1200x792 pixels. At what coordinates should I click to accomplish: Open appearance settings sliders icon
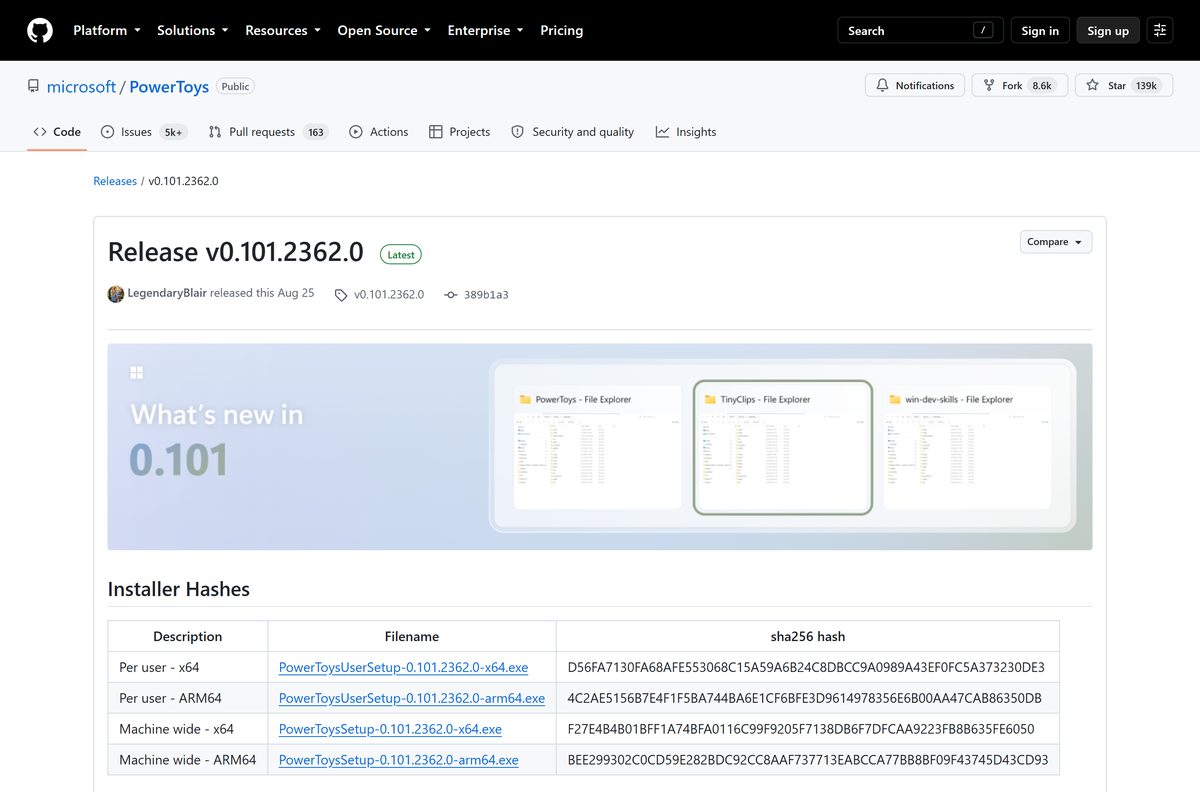click(x=1160, y=30)
